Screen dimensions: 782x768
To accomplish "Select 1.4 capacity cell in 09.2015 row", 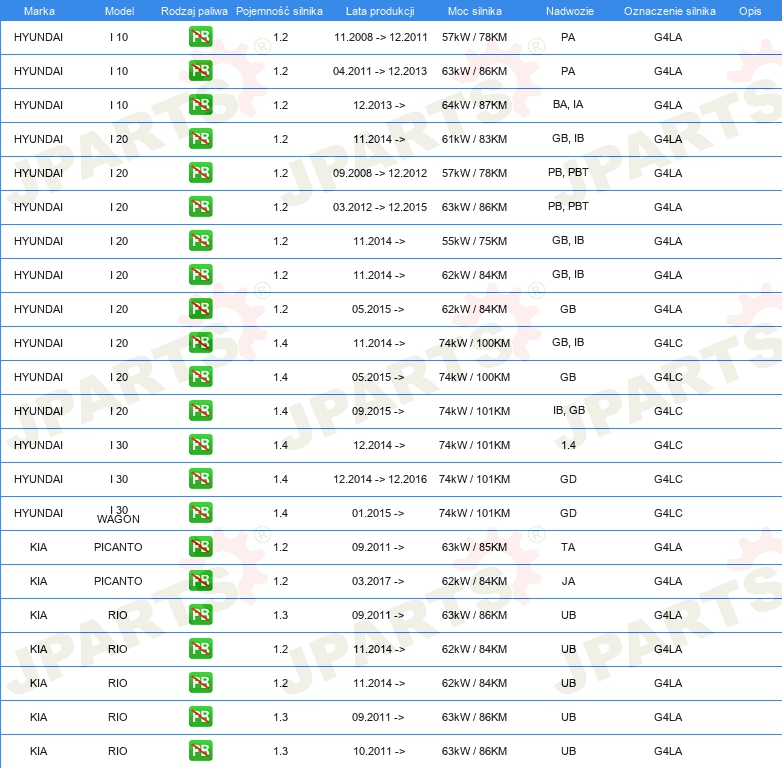I will [x=281, y=410].
